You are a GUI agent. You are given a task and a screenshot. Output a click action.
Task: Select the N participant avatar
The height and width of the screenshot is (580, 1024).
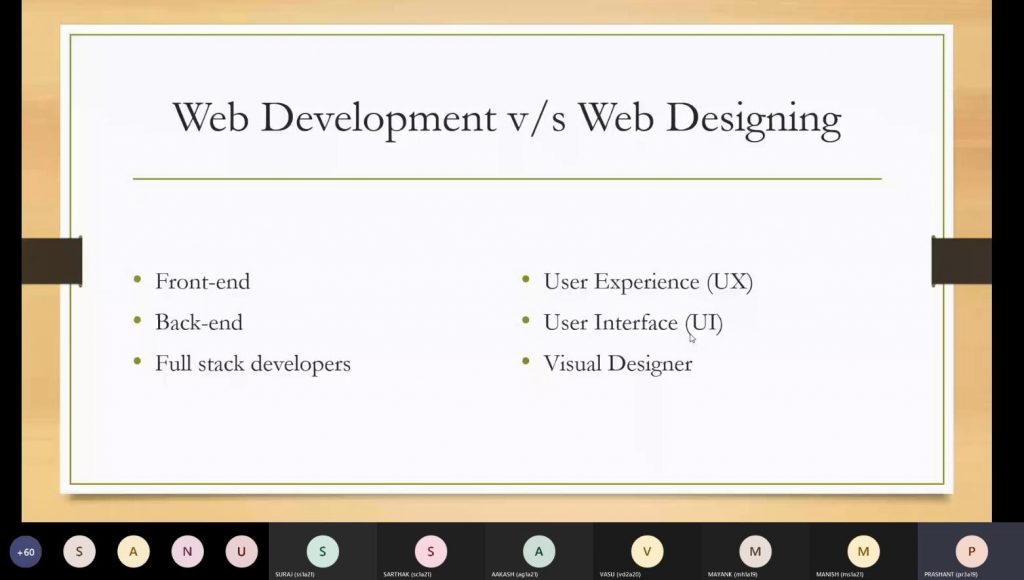click(x=187, y=552)
